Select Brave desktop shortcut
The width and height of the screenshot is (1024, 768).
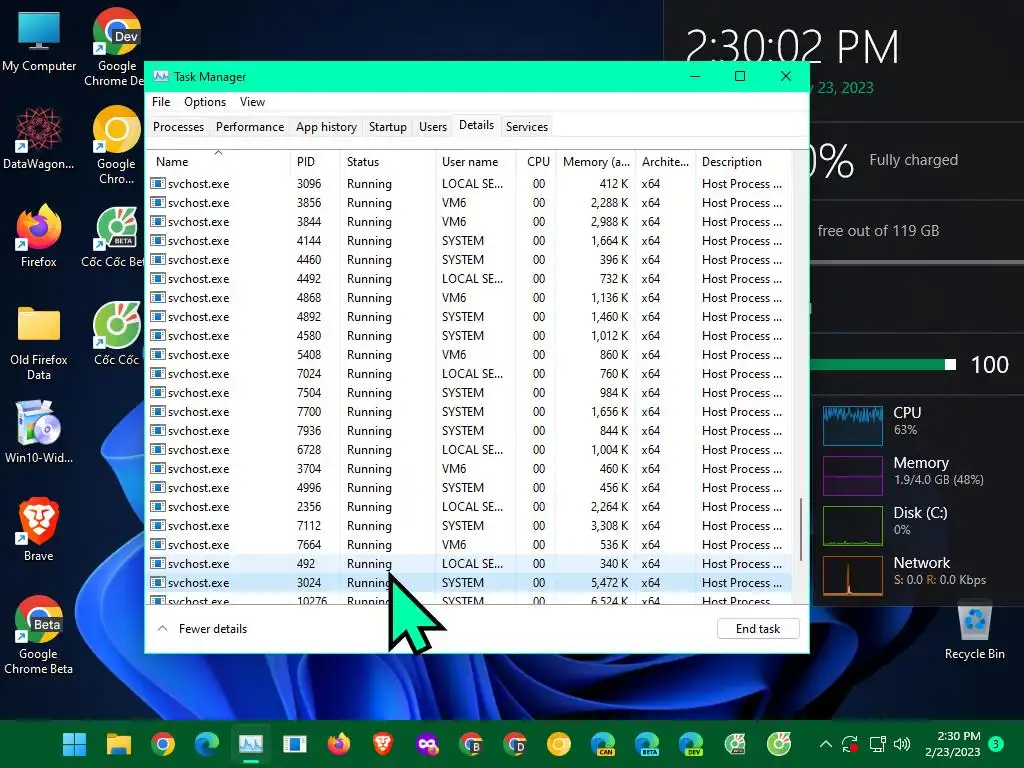click(x=39, y=530)
